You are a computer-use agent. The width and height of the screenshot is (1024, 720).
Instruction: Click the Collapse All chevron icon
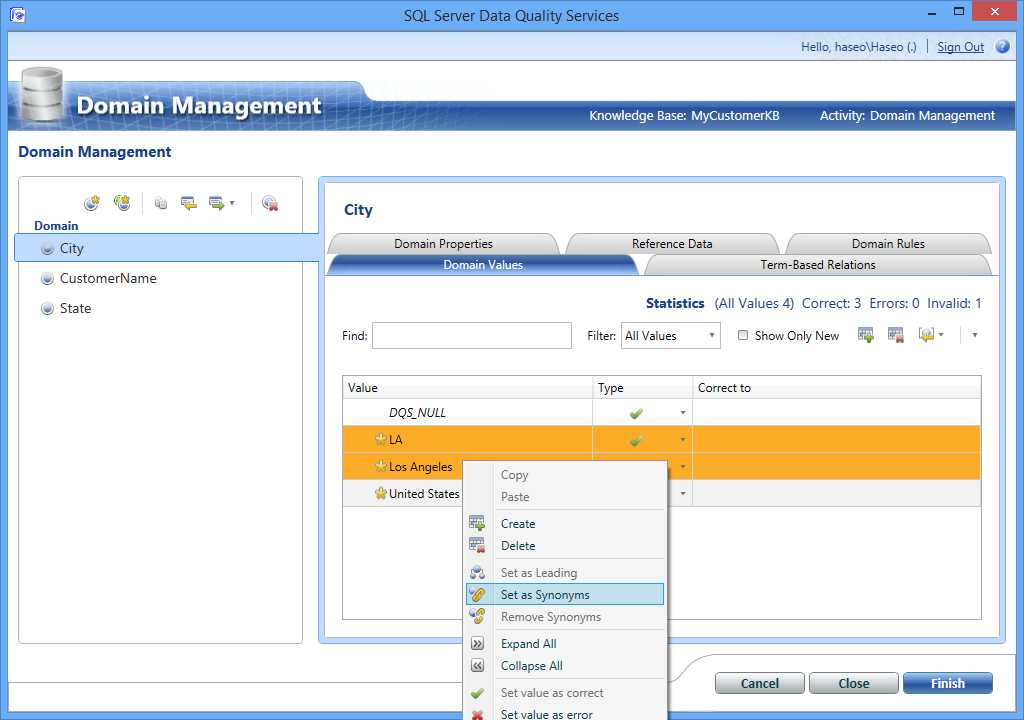pos(477,666)
